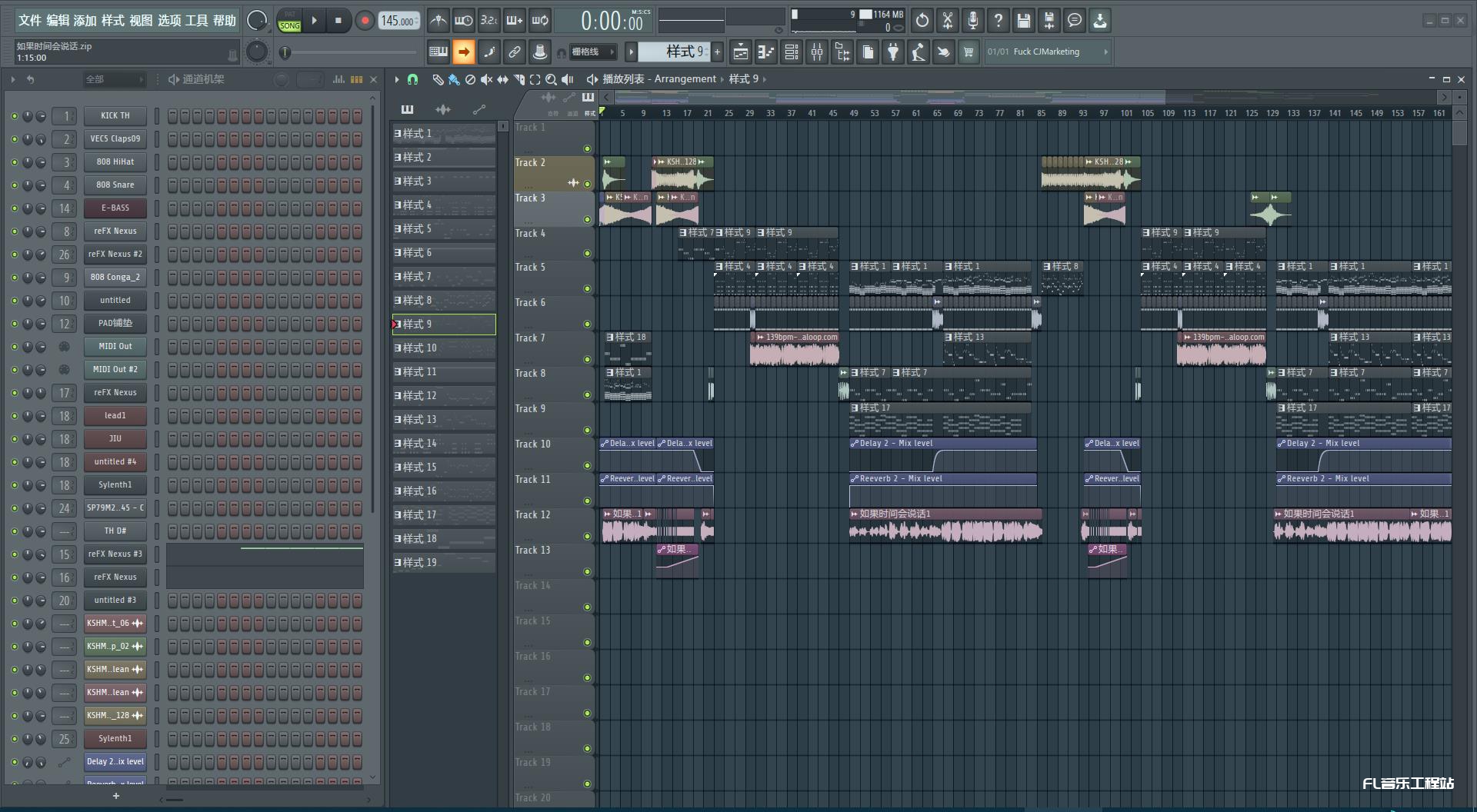Image resolution: width=1477 pixels, height=812 pixels.
Task: Open the 视图 menu
Action: (141, 21)
